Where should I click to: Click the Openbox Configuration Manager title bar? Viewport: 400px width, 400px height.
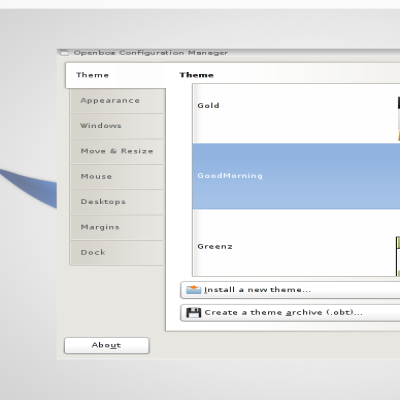228,53
